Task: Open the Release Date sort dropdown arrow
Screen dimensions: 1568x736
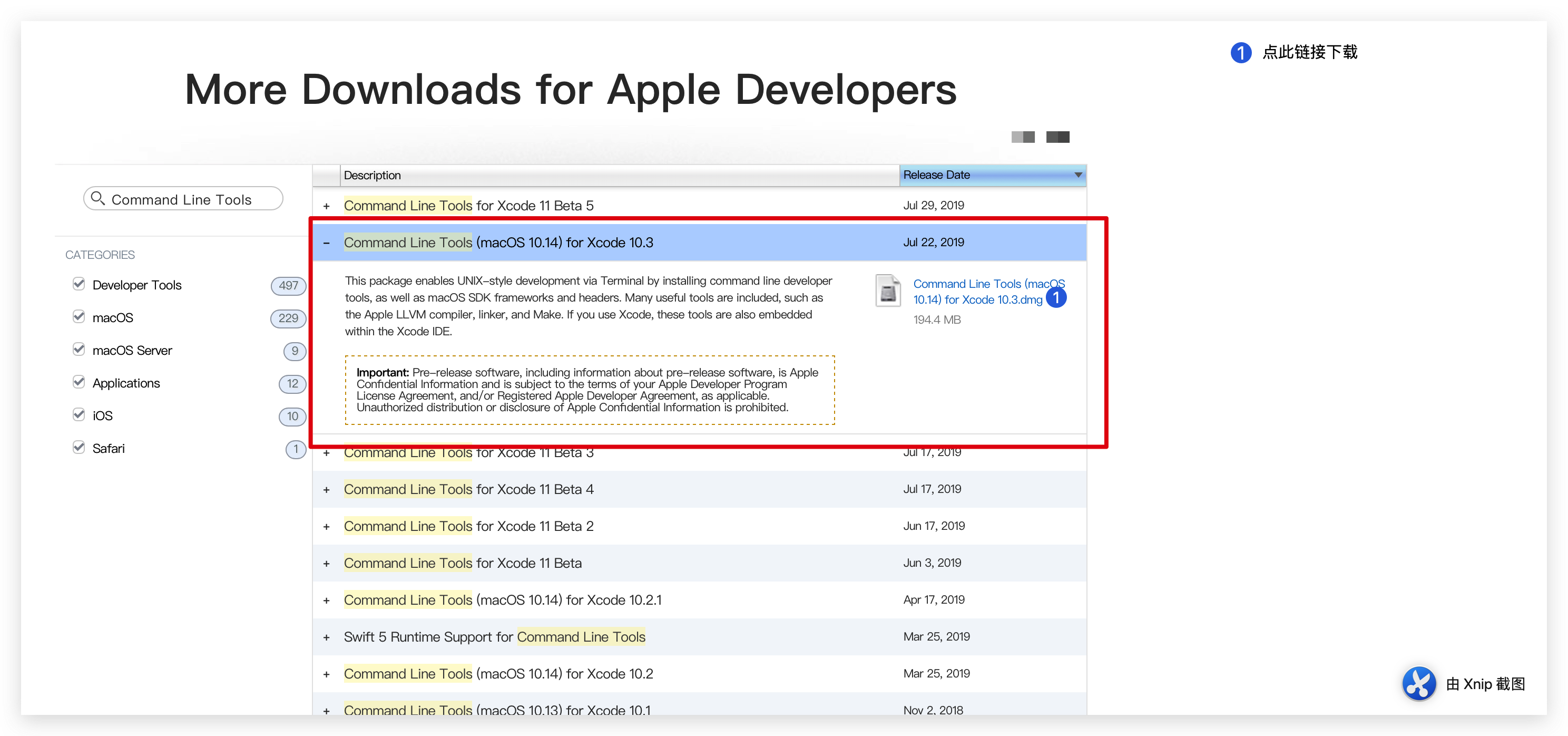Action: pyautogui.click(x=1077, y=175)
